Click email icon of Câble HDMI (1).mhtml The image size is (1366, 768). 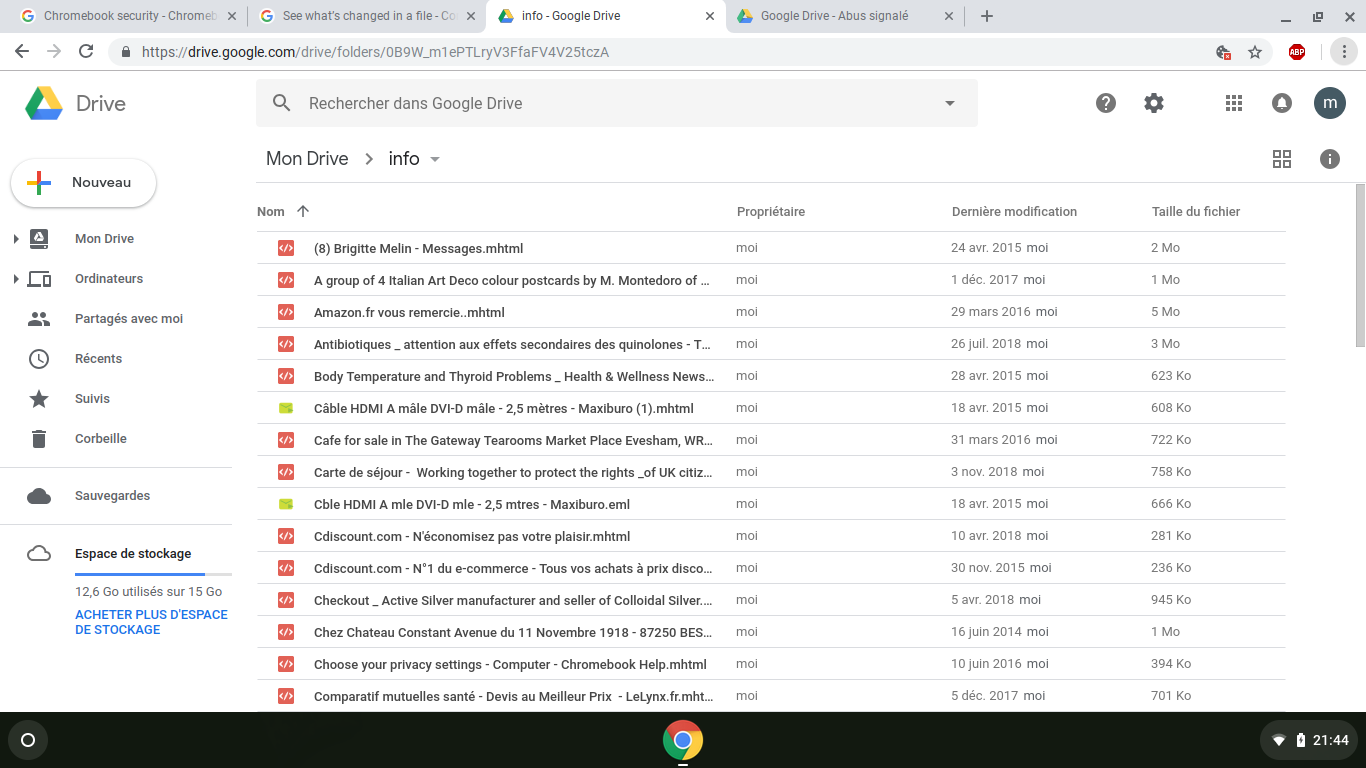(286, 408)
